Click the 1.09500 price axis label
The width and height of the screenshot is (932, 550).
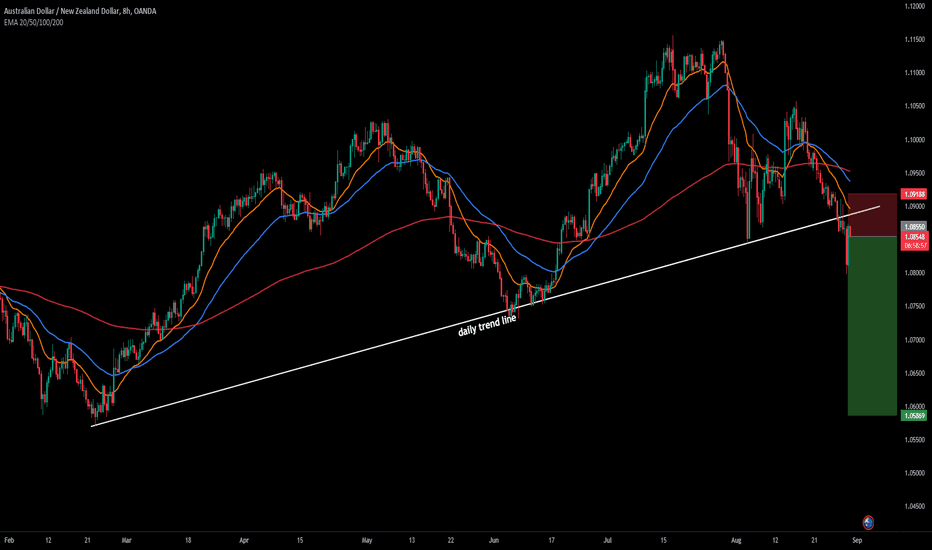pyautogui.click(x=915, y=173)
